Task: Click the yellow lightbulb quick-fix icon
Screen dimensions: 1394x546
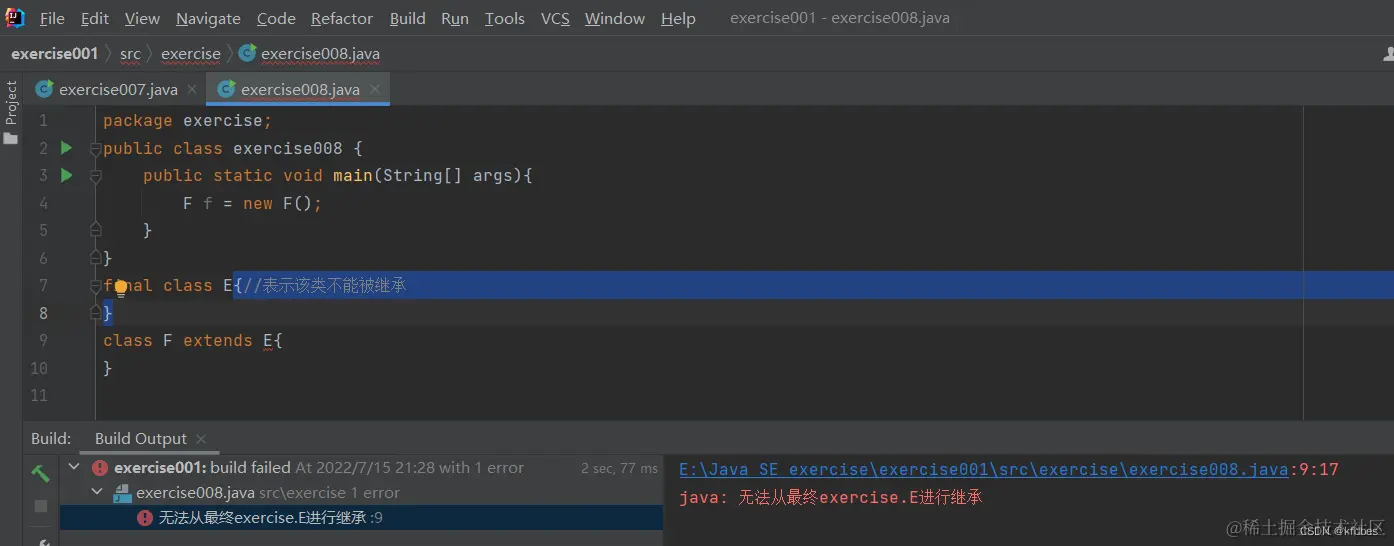Action: [x=120, y=288]
